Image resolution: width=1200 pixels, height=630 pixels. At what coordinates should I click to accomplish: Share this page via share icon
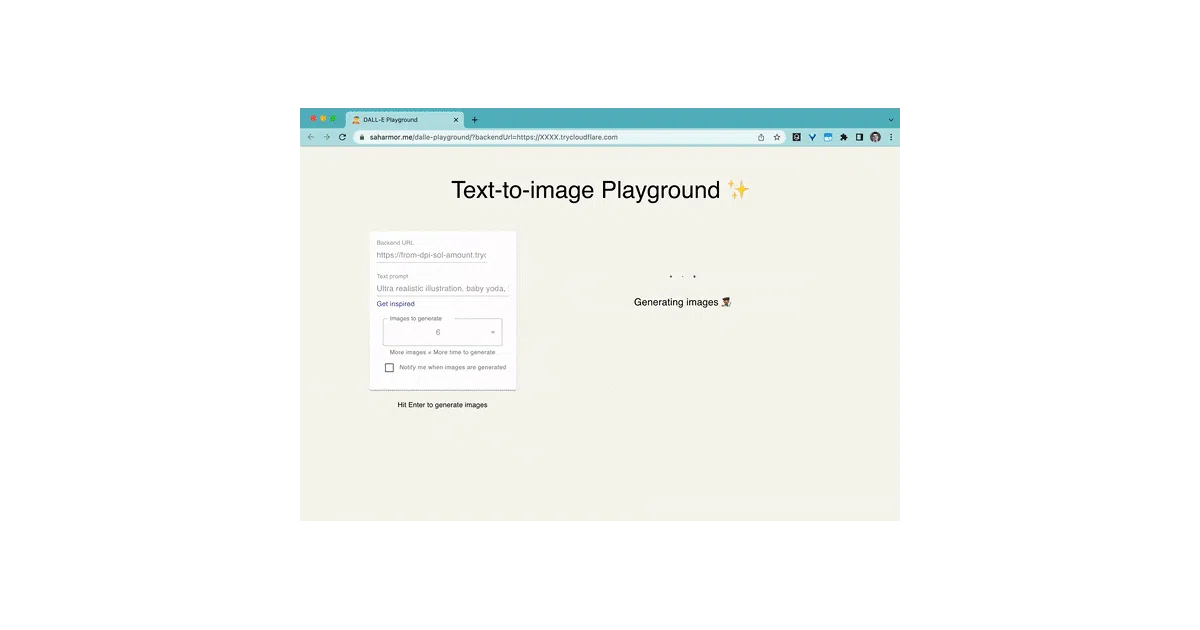[761, 137]
